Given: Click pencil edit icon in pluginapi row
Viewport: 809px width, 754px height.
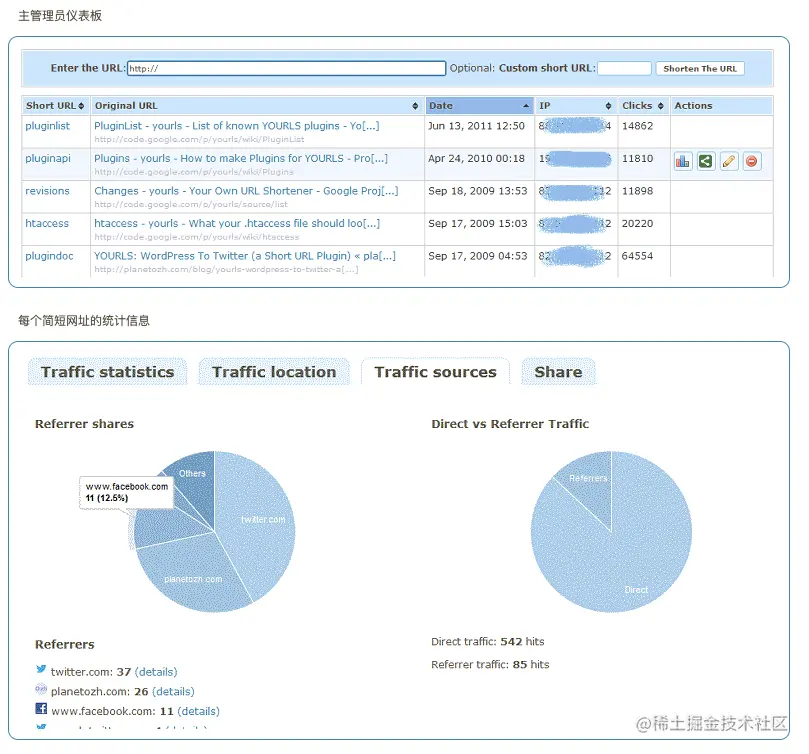Looking at the screenshot, I should (x=729, y=162).
